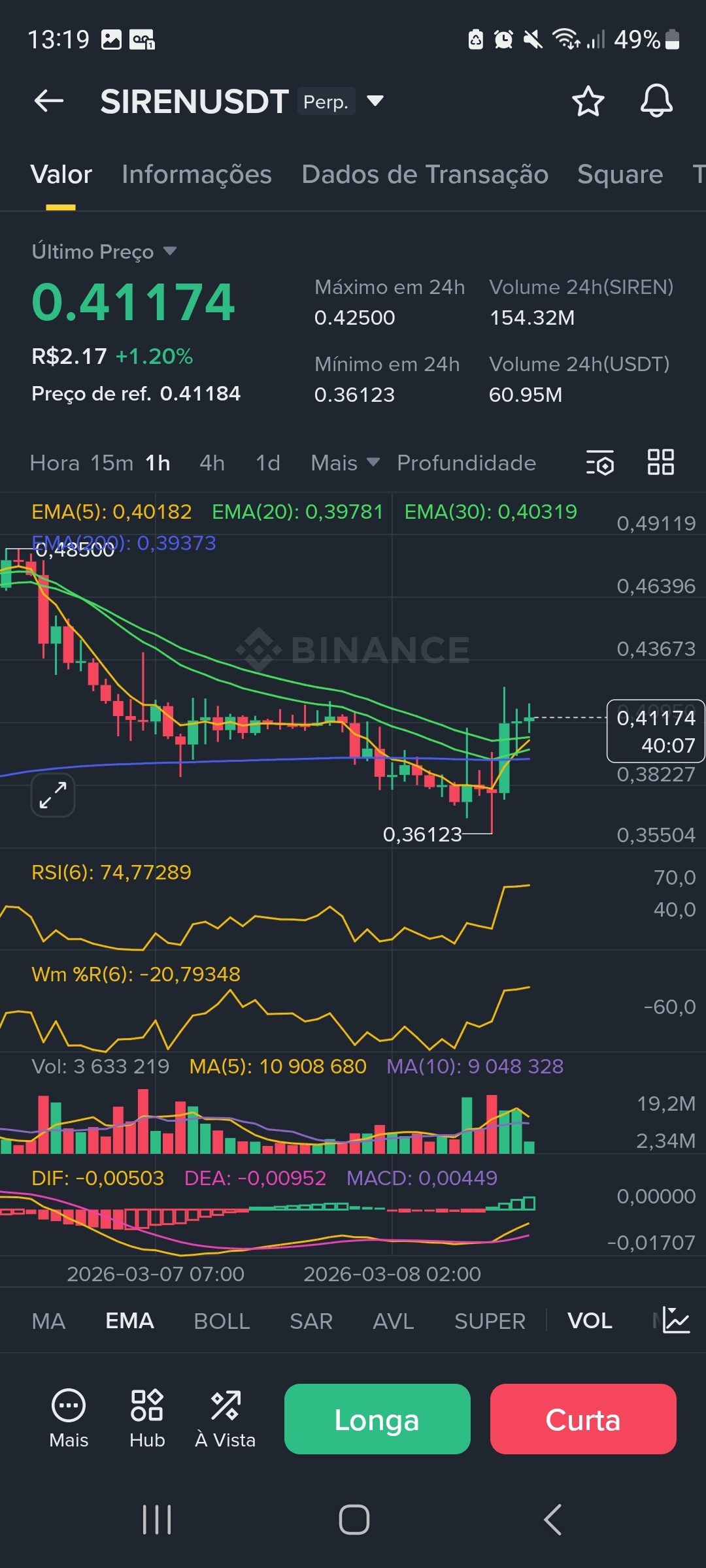This screenshot has height=1568, width=706.
Task: Tap the Preço de ref. 0.41184 text
Action: [x=136, y=393]
